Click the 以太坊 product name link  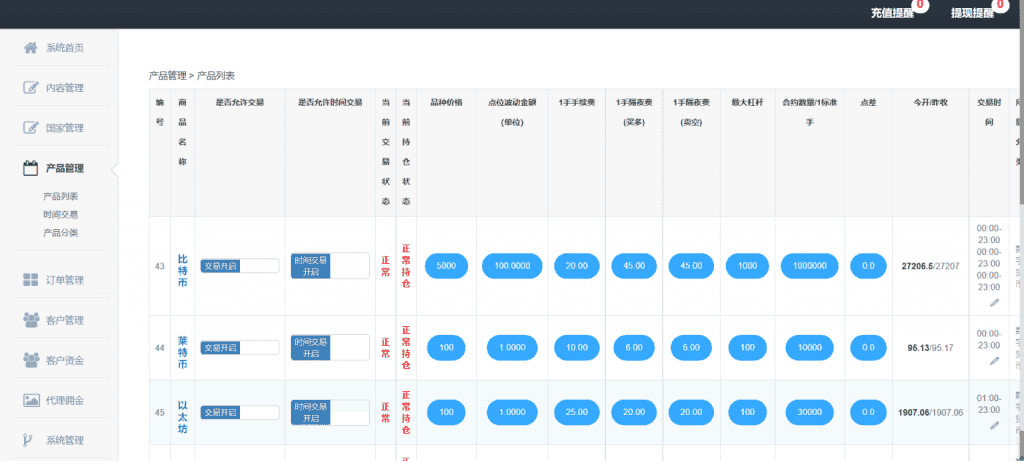(x=183, y=418)
